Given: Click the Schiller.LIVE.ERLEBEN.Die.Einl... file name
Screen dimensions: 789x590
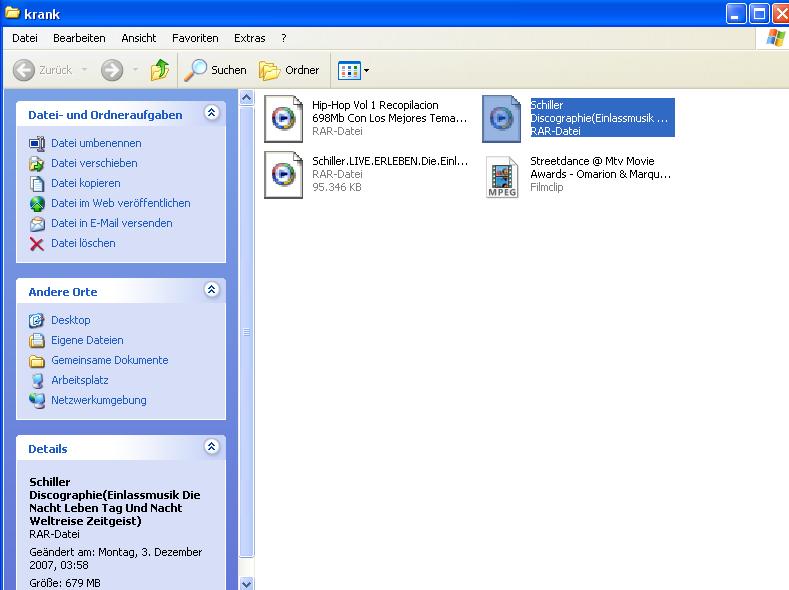Looking at the screenshot, I should tap(389, 161).
